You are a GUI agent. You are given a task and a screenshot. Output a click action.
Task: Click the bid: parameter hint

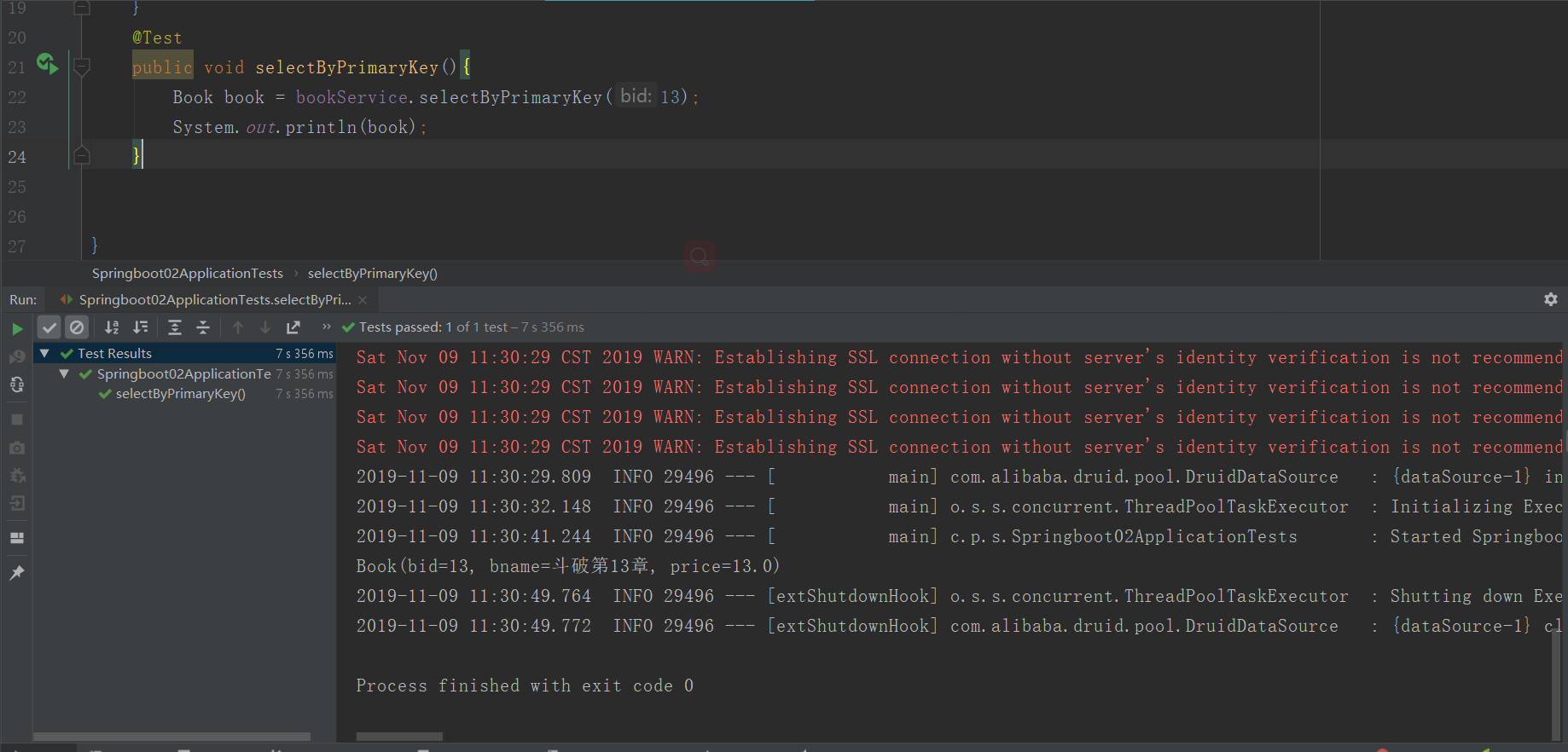click(x=636, y=96)
